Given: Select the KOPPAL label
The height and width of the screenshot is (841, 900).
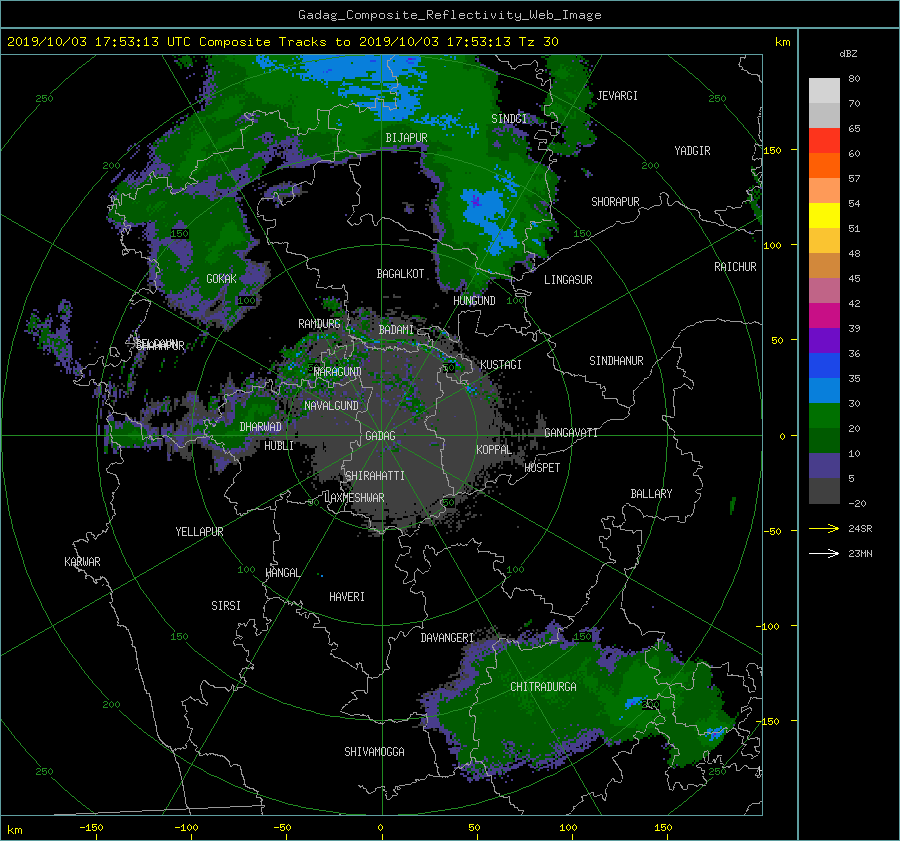Looking at the screenshot, I should click(x=494, y=450).
